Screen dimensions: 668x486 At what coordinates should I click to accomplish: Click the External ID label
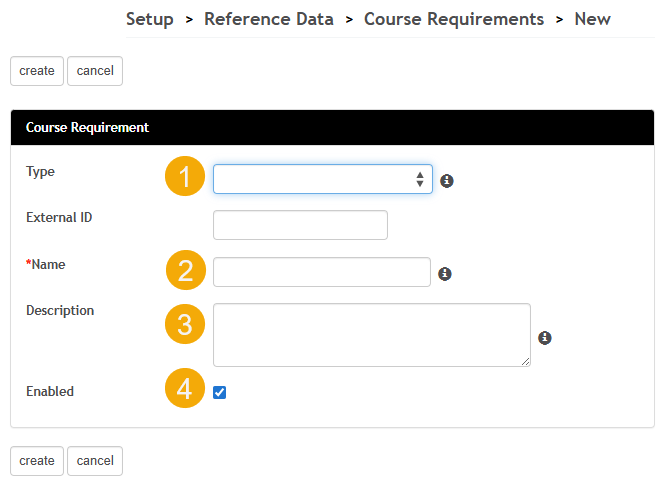59,218
